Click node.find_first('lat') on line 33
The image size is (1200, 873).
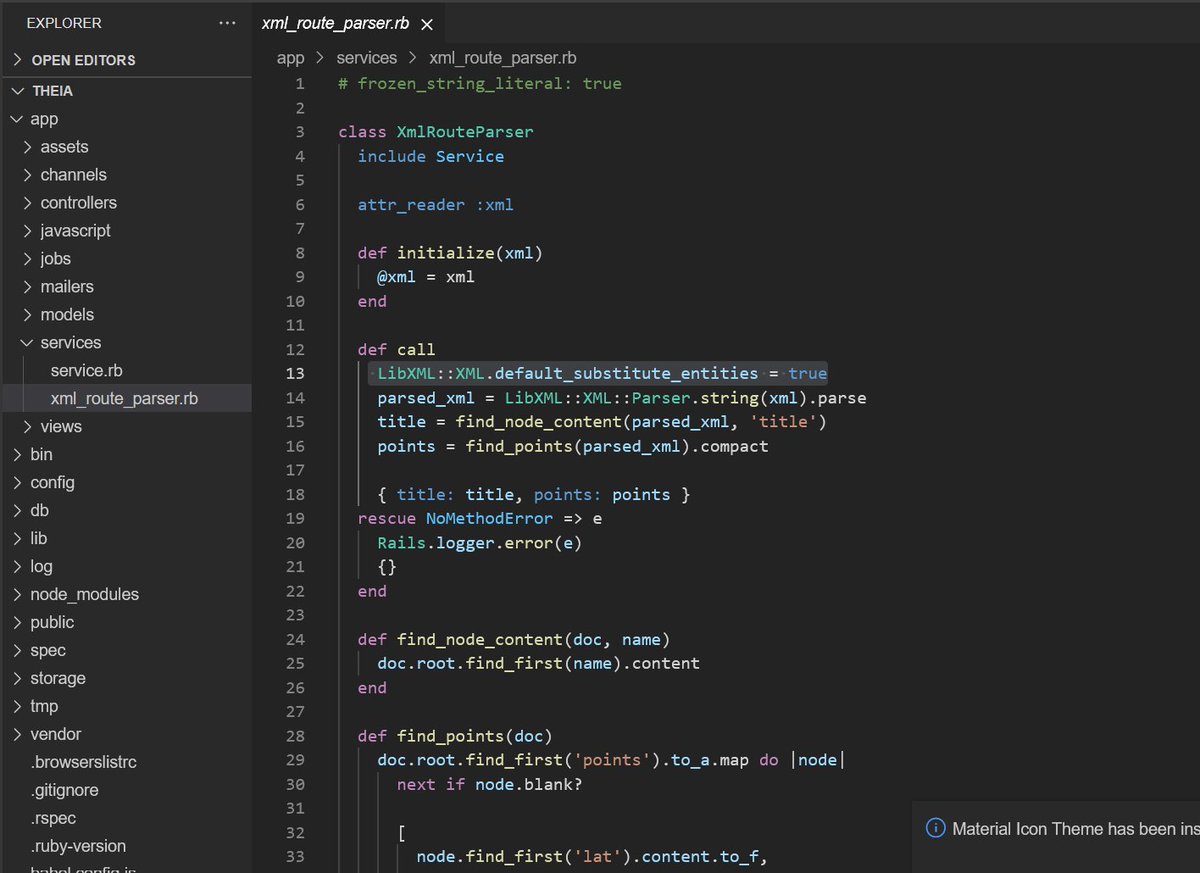[x=524, y=857]
